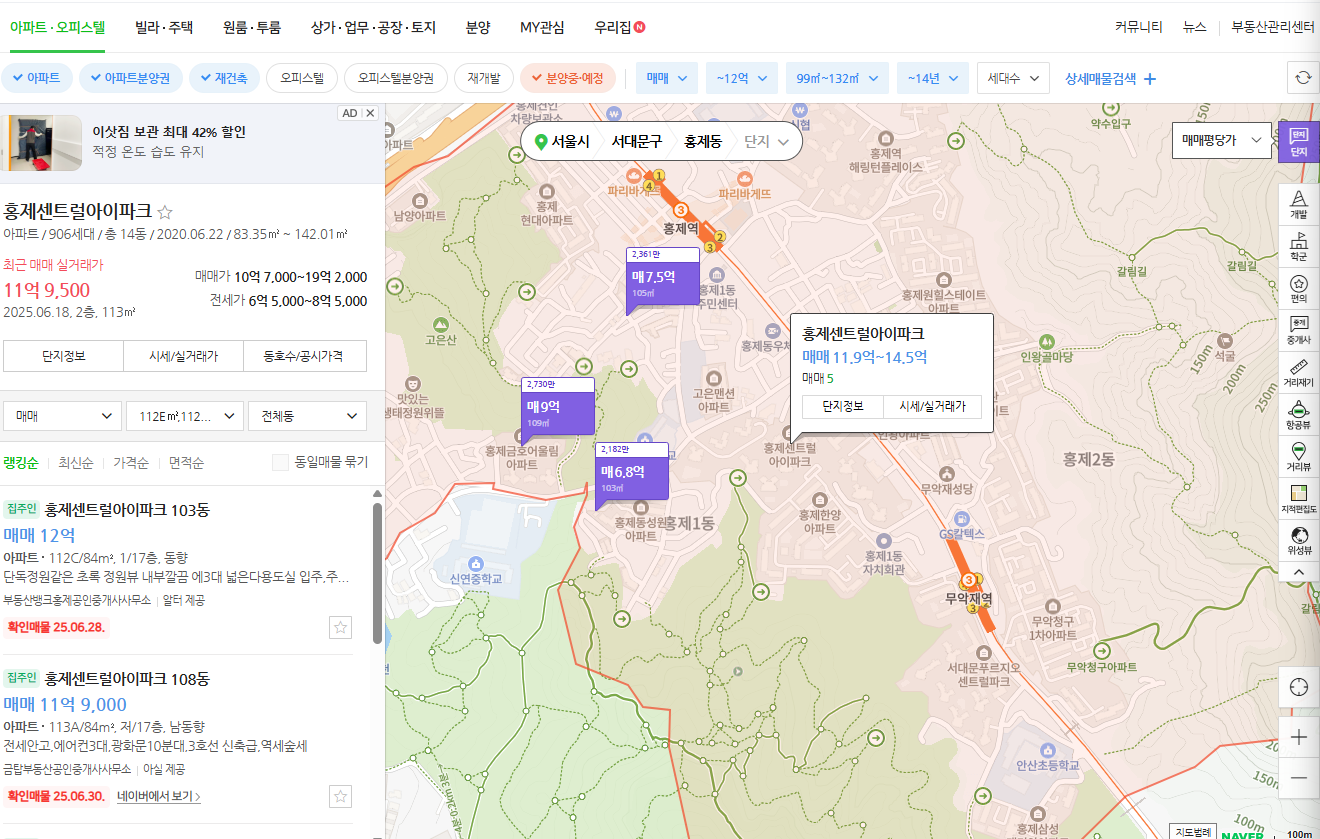Switch to 위성뷰 satellite view
This screenshot has width=1320, height=839.
pos(1299,539)
